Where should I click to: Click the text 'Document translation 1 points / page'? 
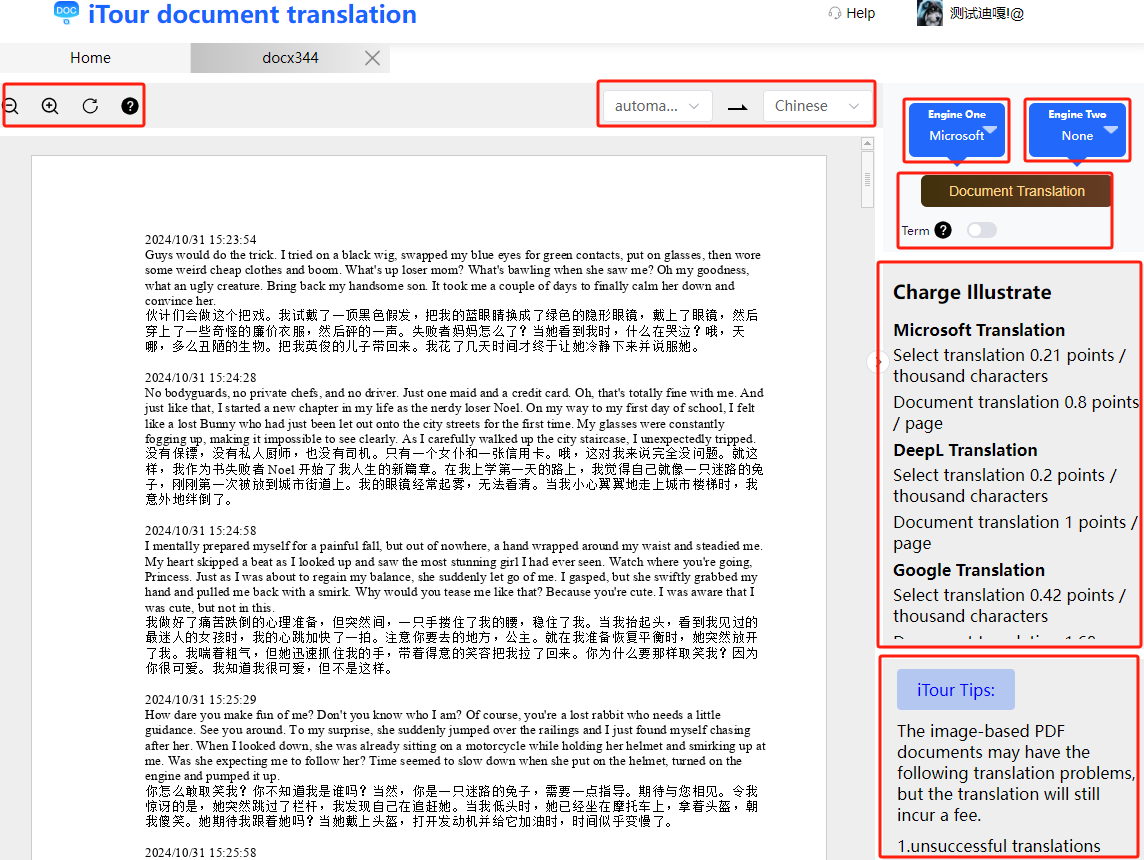(x=1015, y=532)
